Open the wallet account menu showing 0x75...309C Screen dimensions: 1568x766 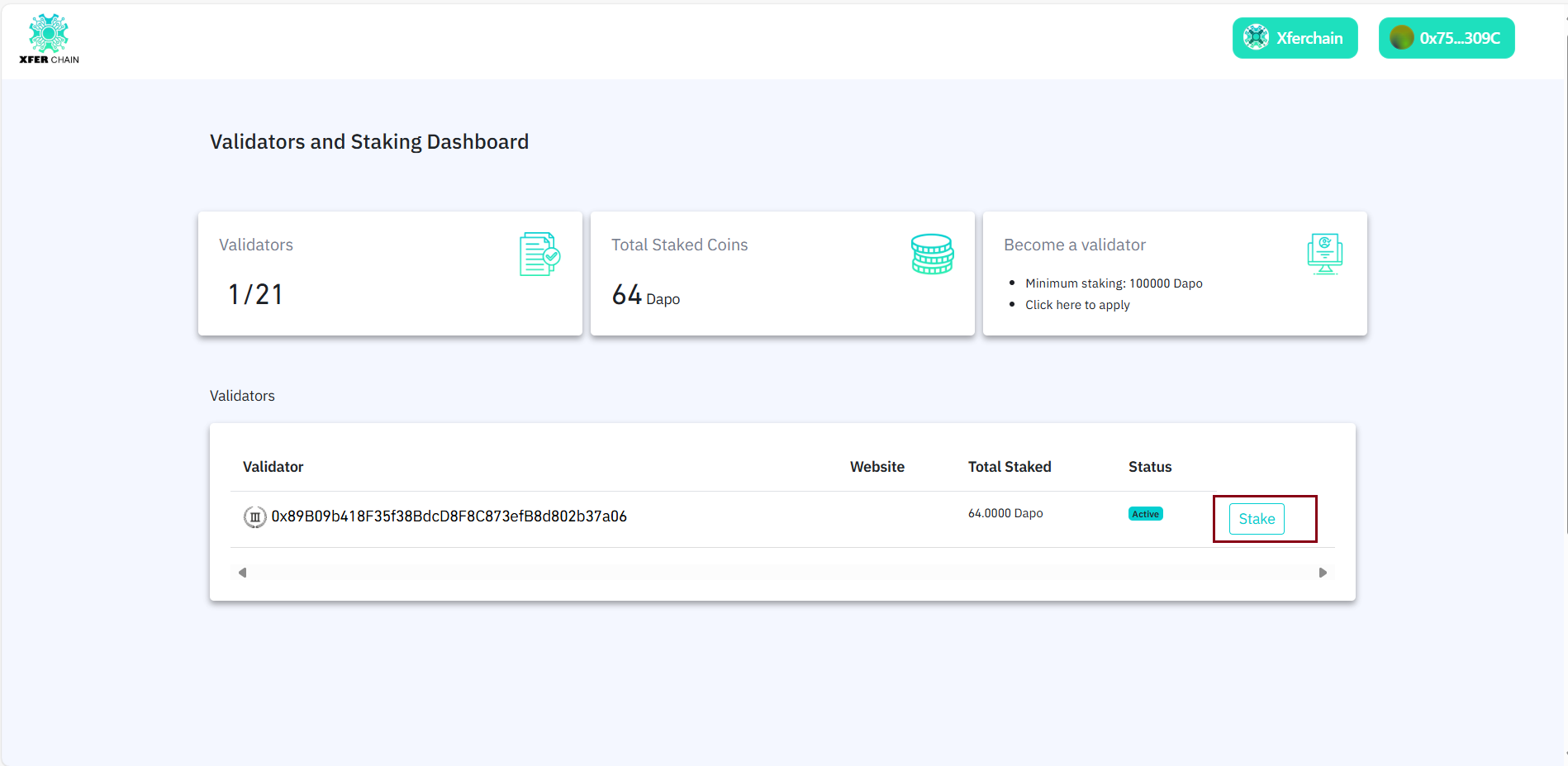(1446, 37)
